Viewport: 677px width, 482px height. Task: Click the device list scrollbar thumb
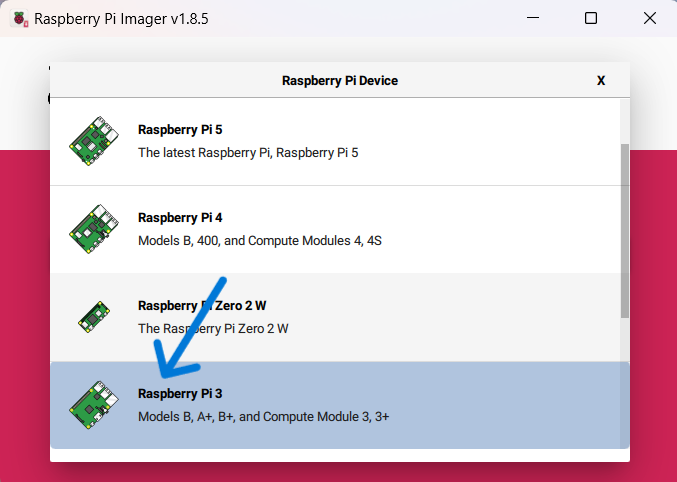pos(625,231)
